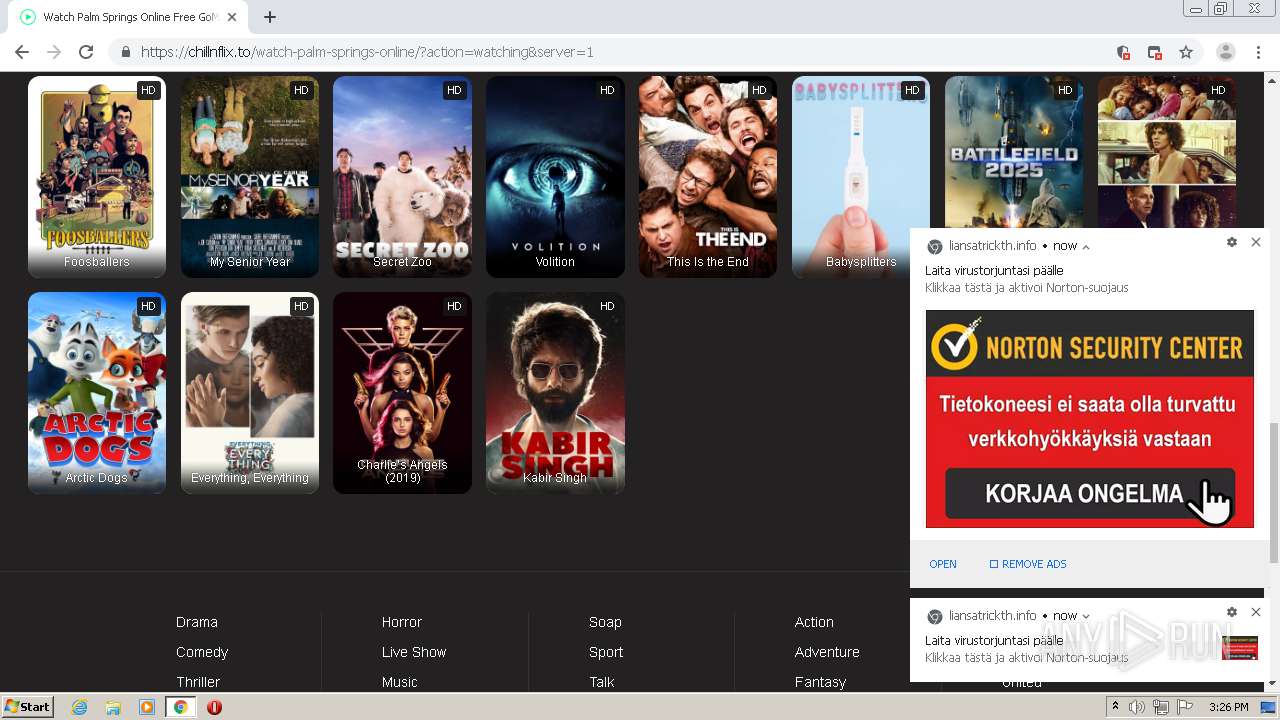Open Everything, Everything movie poster
This screenshot has width=1280, height=720.
[x=250, y=393]
